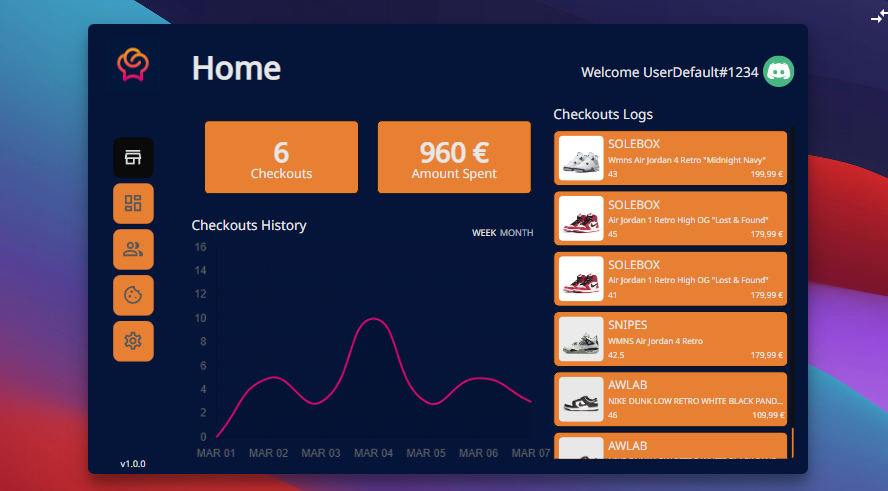Click the 960 € Amount Spent card
Viewport: 888px width, 491px height.
[454, 157]
